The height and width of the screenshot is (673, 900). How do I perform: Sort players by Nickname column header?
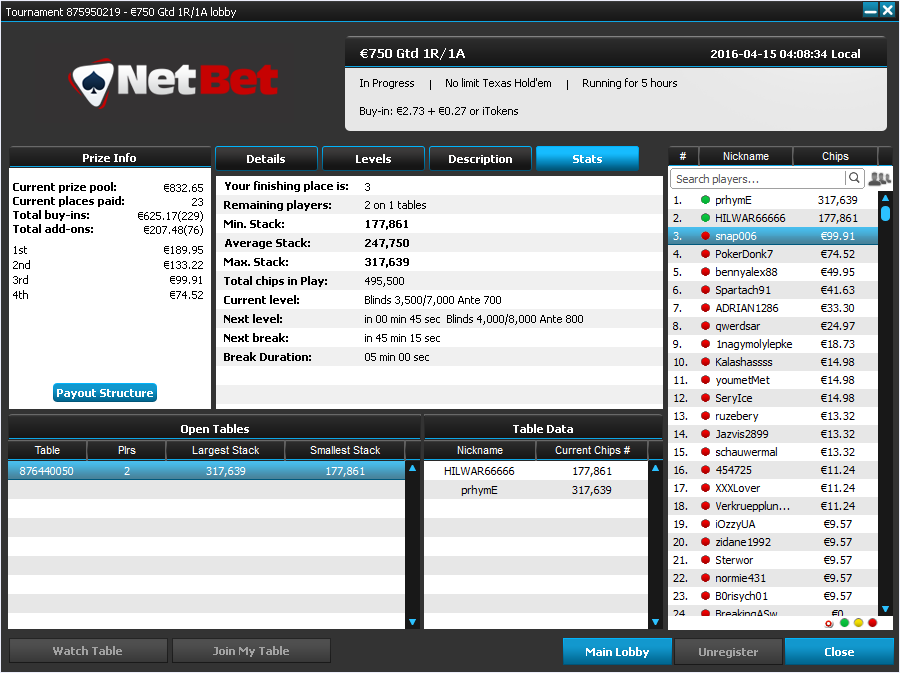pos(746,156)
